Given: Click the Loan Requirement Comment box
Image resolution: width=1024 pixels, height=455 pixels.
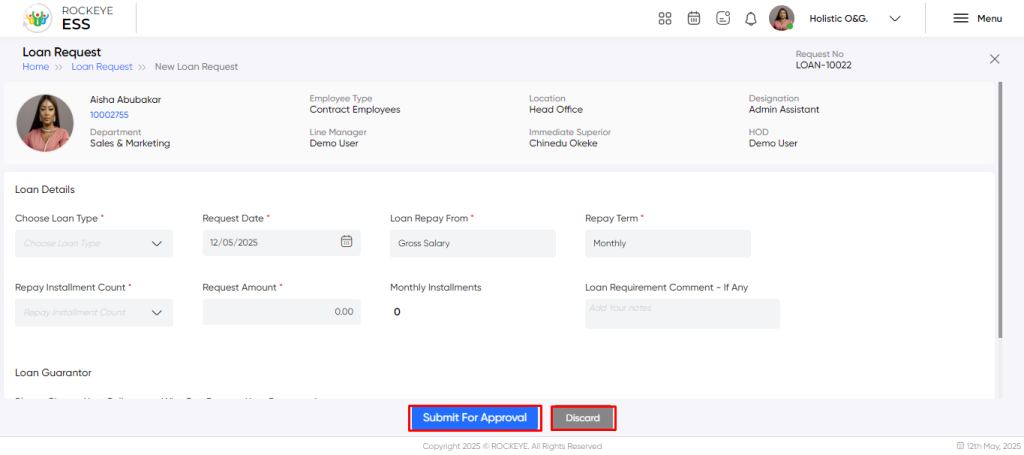Looking at the screenshot, I should click(x=682, y=313).
